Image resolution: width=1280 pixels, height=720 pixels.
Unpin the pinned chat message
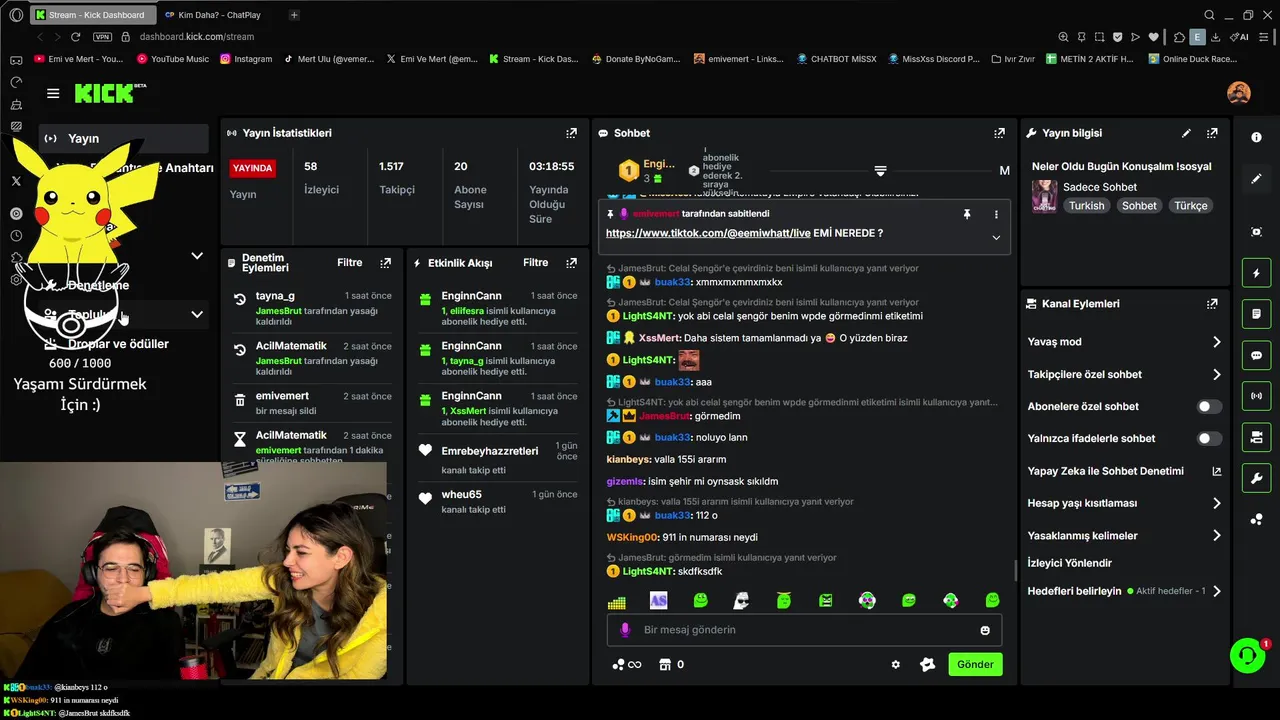click(967, 214)
